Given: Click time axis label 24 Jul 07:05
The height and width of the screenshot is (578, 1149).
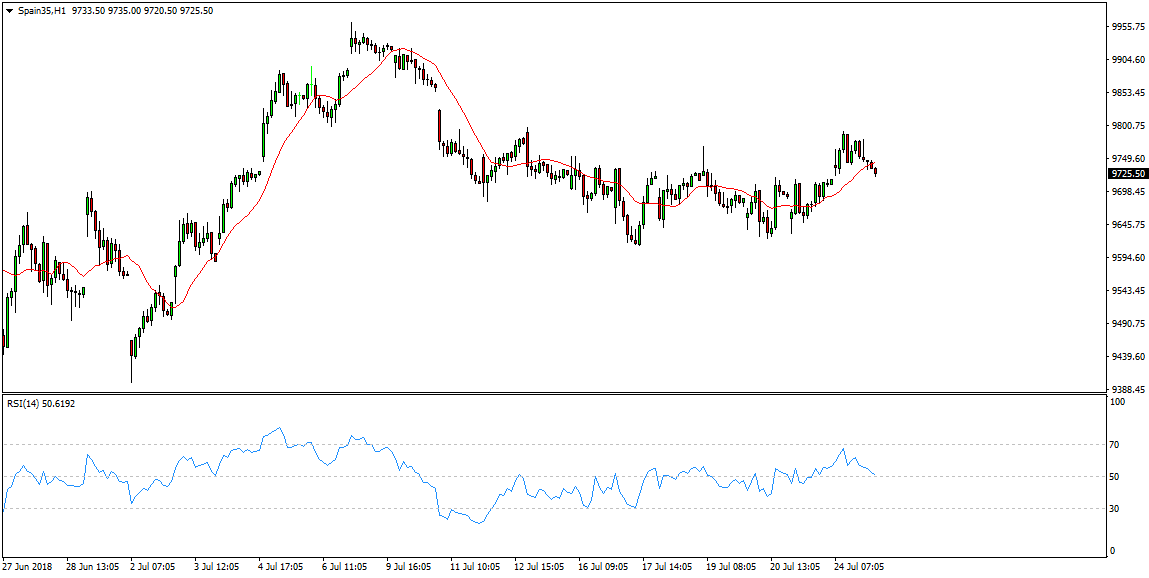Looking at the screenshot, I should tap(859, 567).
